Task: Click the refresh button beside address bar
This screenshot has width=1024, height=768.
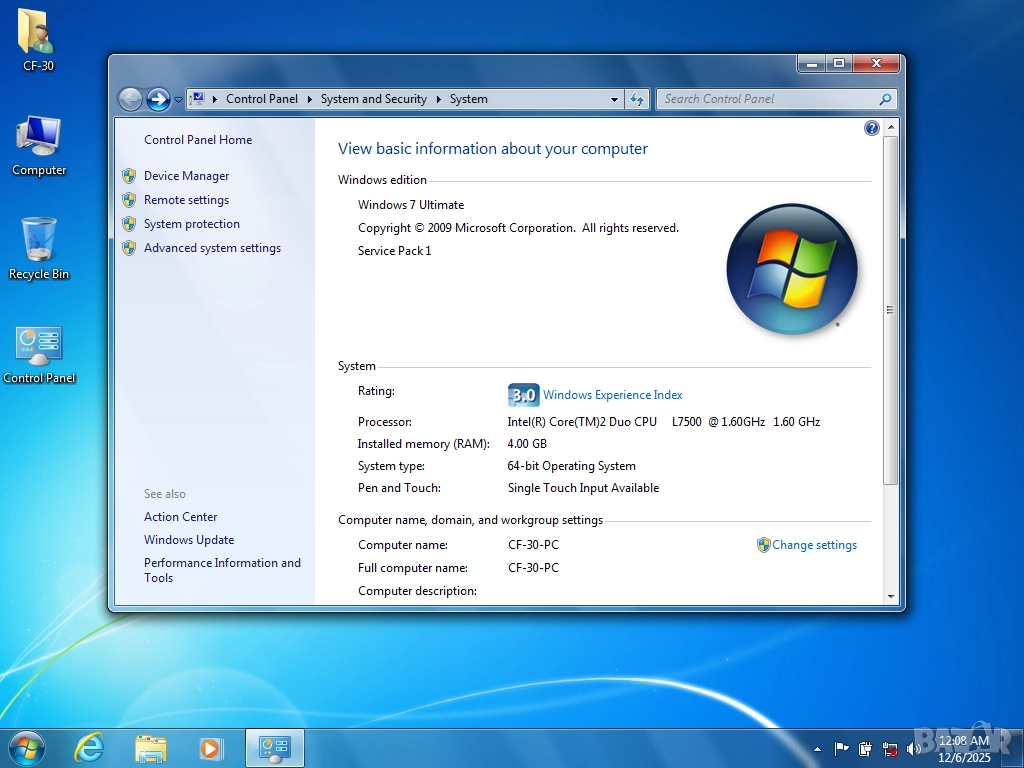Action: click(x=637, y=99)
